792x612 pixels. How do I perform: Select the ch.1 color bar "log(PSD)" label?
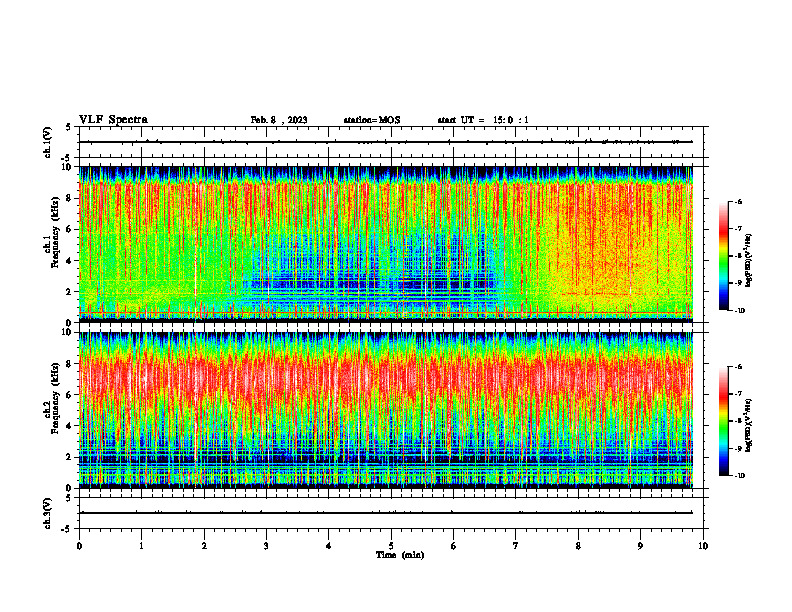pos(748,260)
